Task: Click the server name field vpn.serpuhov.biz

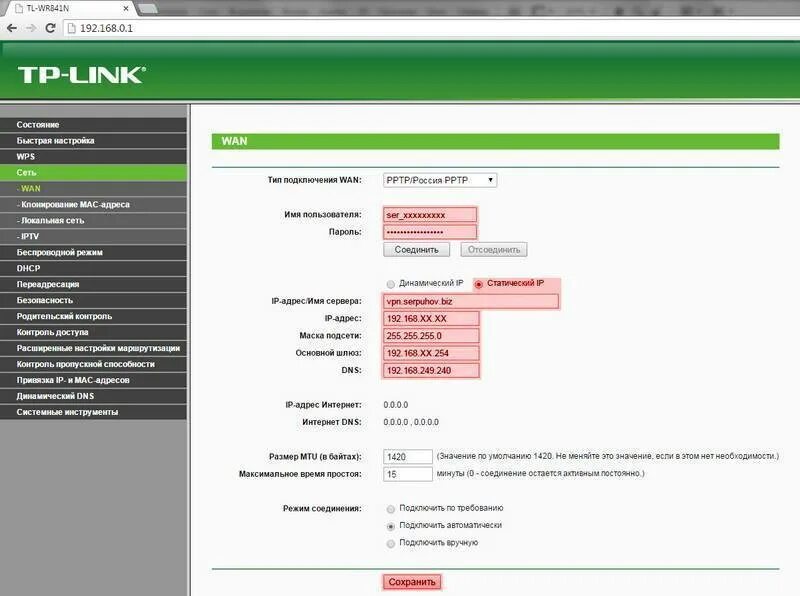Action: pyautogui.click(x=470, y=302)
